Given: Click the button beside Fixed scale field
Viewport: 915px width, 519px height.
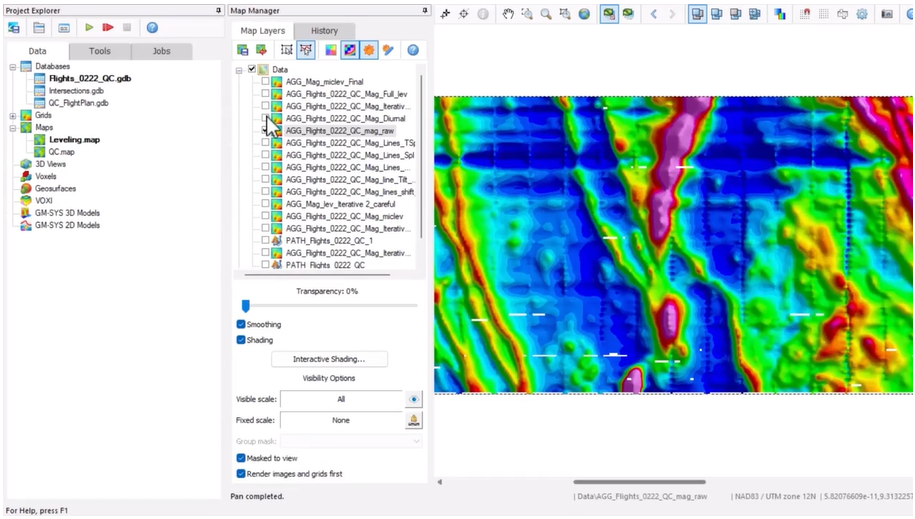Looking at the screenshot, I should click(414, 420).
